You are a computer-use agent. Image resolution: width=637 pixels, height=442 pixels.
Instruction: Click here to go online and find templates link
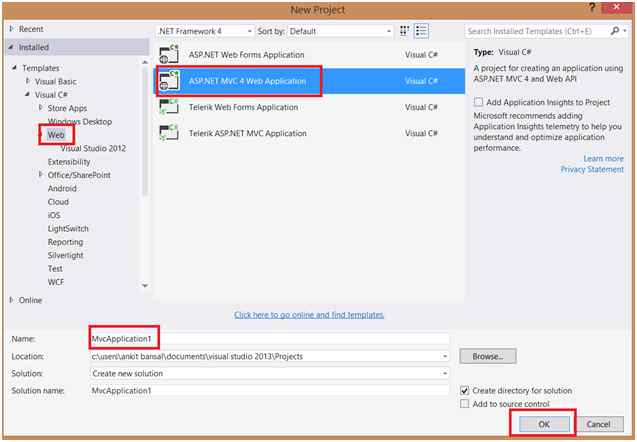click(x=309, y=315)
